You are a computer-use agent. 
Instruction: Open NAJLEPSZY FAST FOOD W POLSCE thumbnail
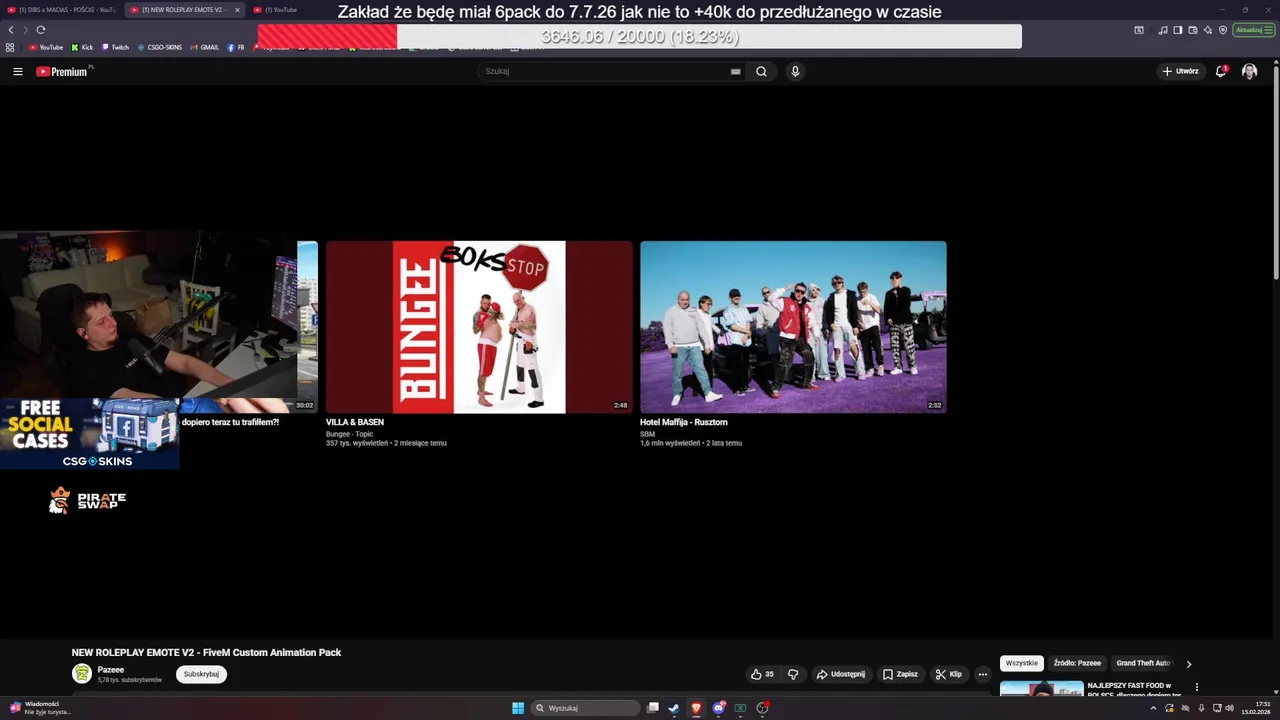click(x=1041, y=689)
